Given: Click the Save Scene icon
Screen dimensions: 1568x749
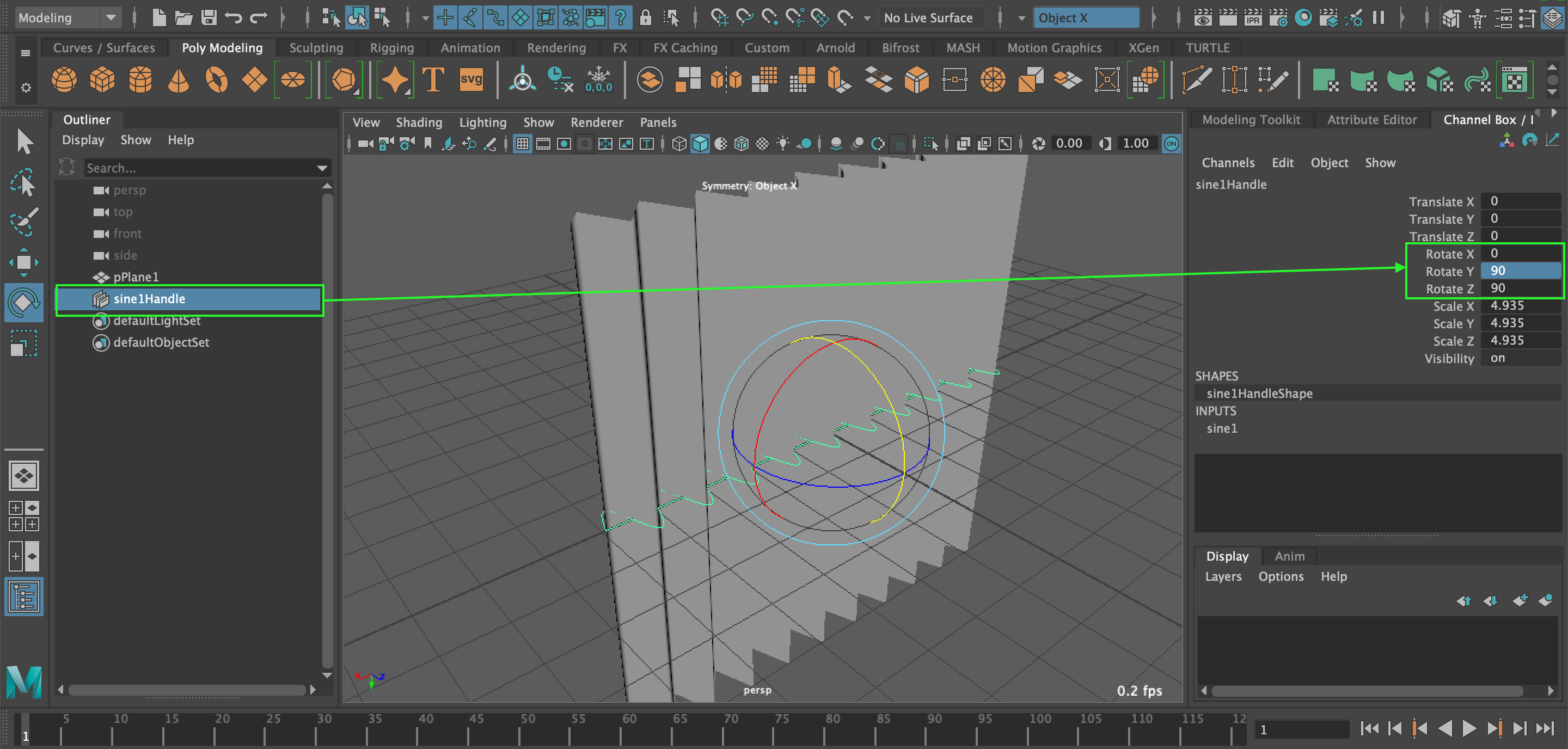Looking at the screenshot, I should pyautogui.click(x=209, y=17).
